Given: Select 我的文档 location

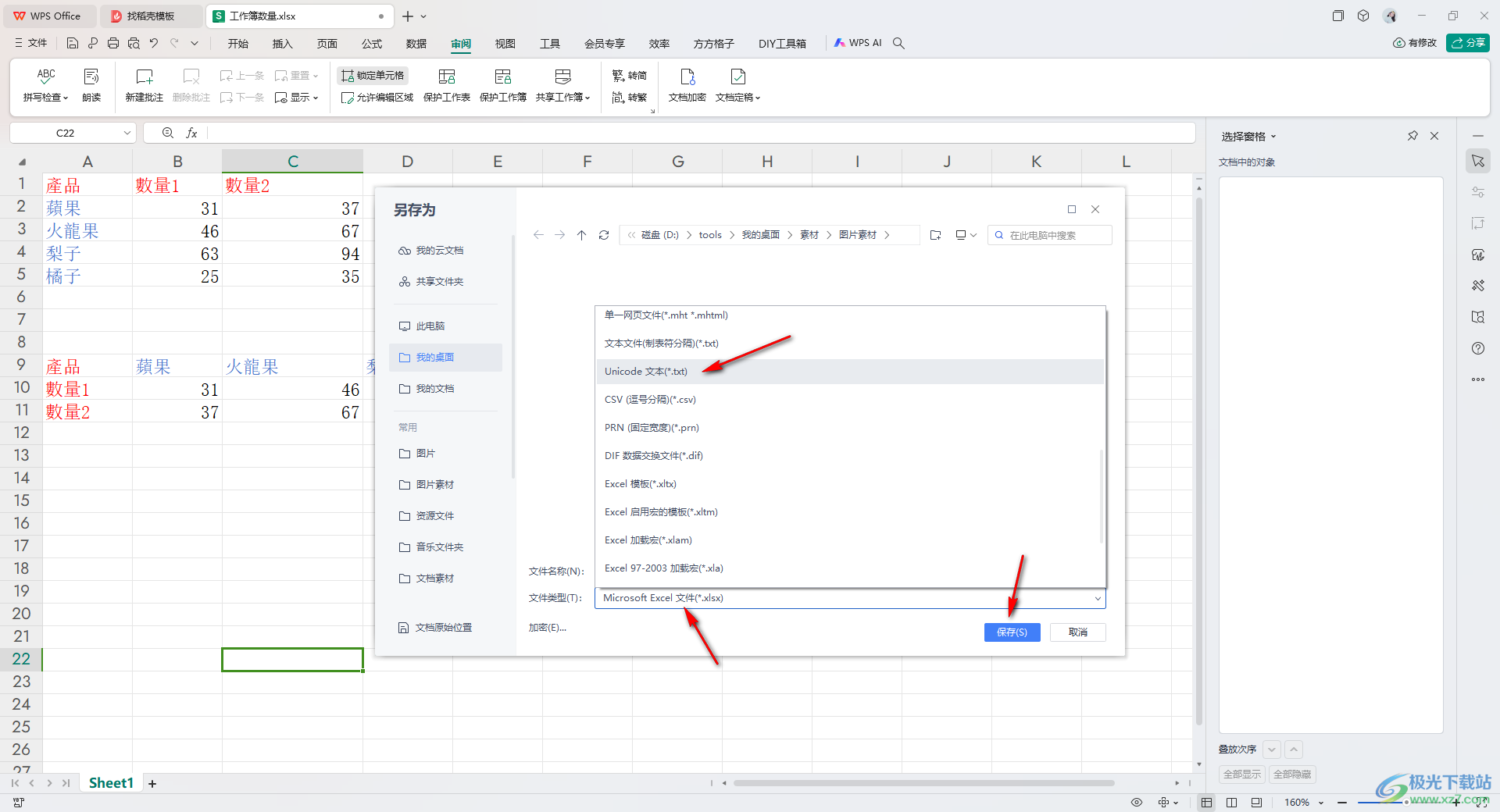Looking at the screenshot, I should [446, 389].
